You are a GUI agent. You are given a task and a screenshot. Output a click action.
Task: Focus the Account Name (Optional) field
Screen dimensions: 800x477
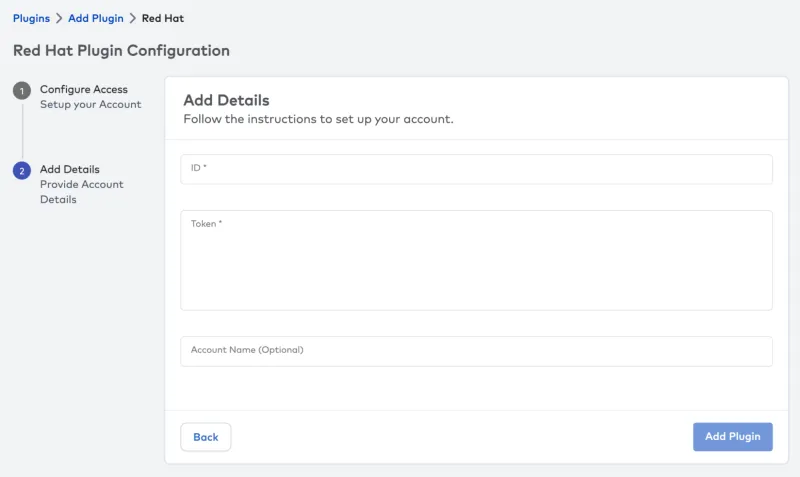476,351
